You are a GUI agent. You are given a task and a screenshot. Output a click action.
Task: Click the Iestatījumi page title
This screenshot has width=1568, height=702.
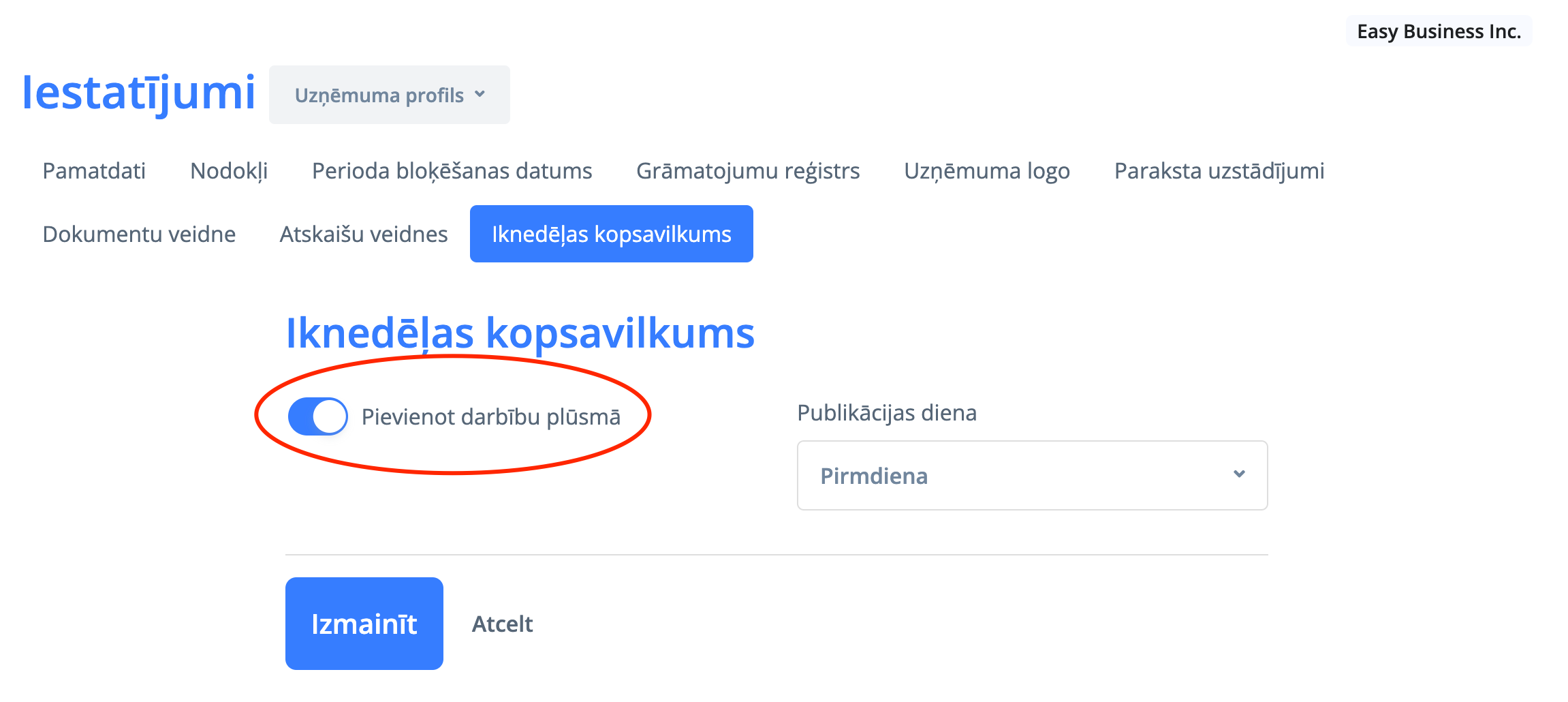point(139,93)
